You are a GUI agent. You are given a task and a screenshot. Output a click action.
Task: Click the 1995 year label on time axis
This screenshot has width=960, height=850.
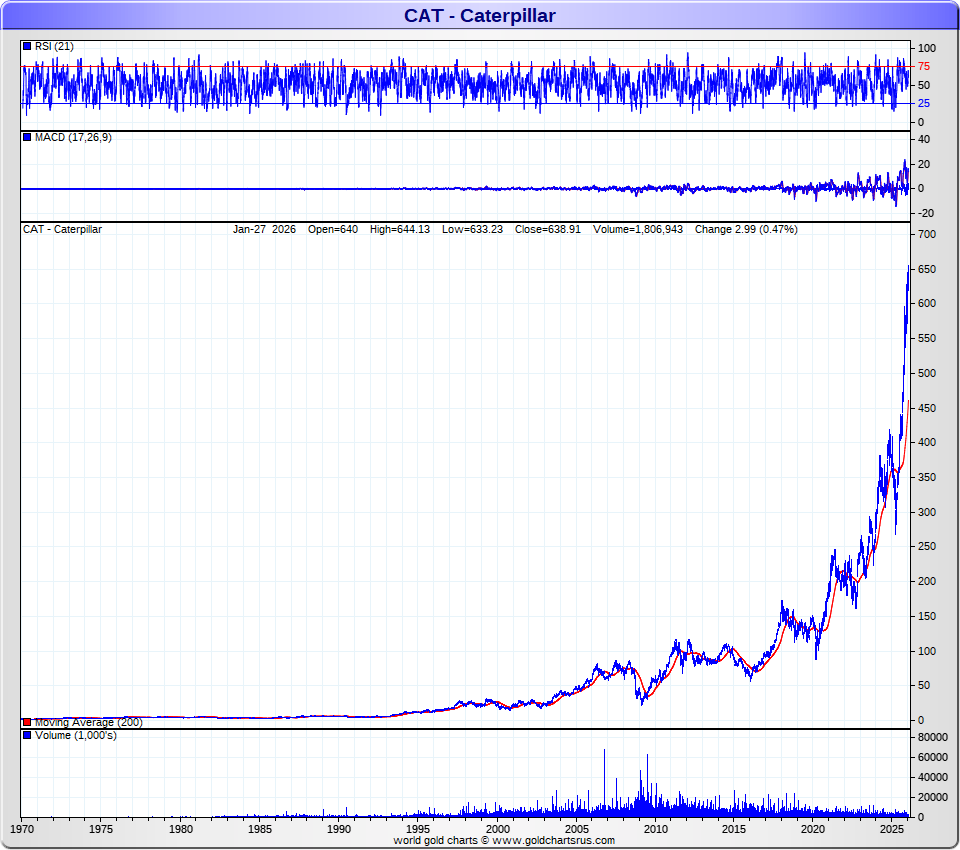[418, 829]
